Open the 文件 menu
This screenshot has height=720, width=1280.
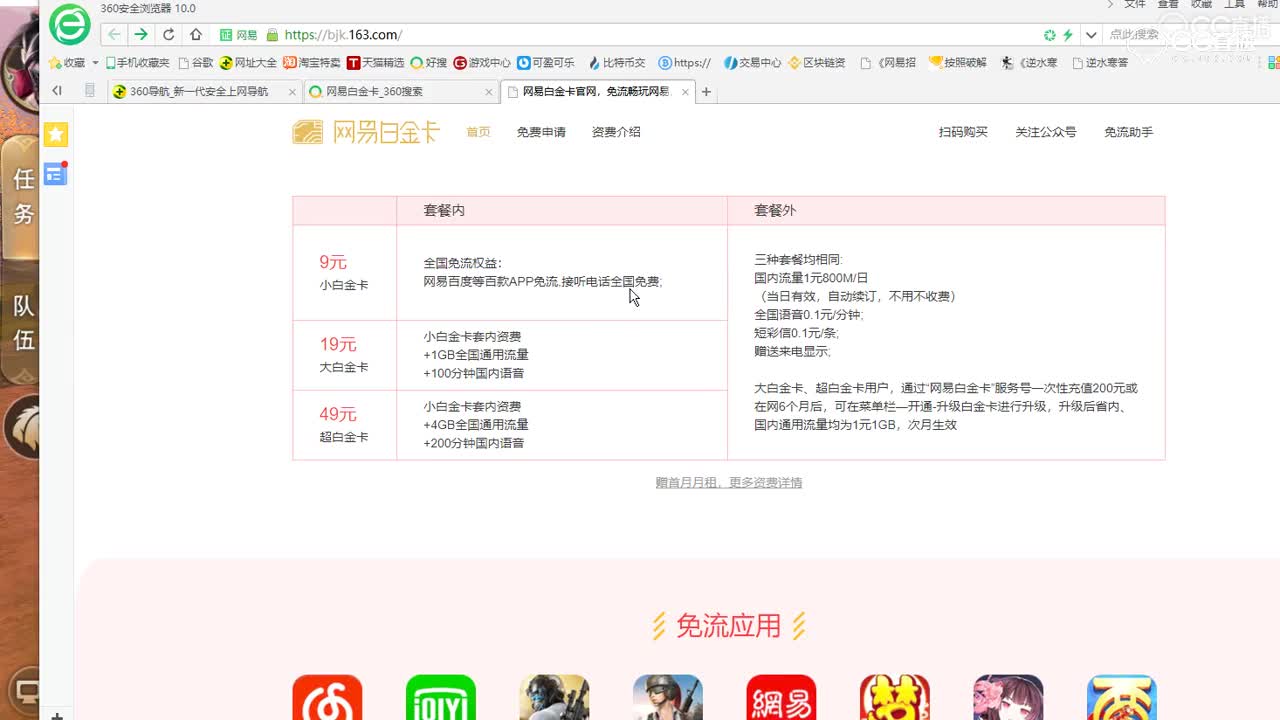coord(1135,5)
